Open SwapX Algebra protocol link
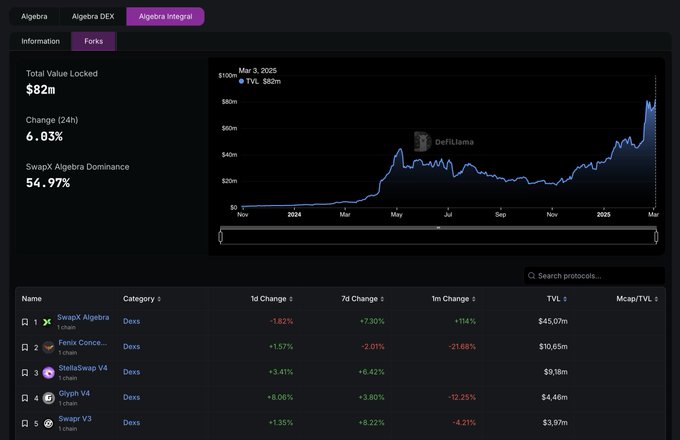 pos(83,317)
